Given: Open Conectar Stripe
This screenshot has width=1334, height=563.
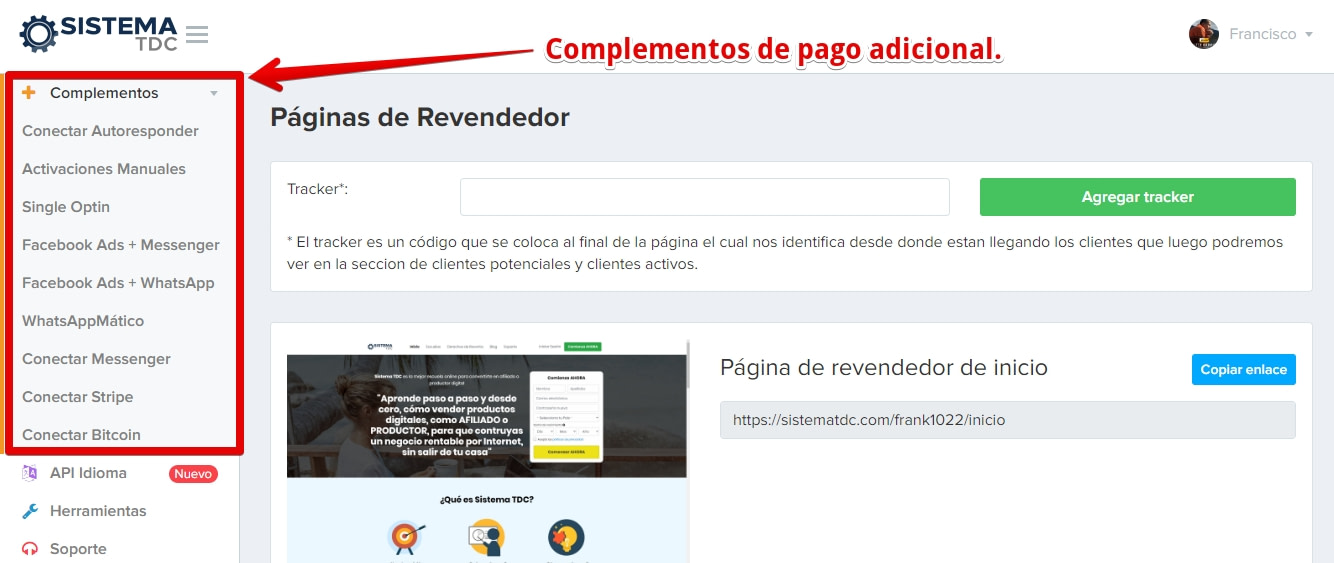Looking at the screenshot, I should click(x=77, y=397).
